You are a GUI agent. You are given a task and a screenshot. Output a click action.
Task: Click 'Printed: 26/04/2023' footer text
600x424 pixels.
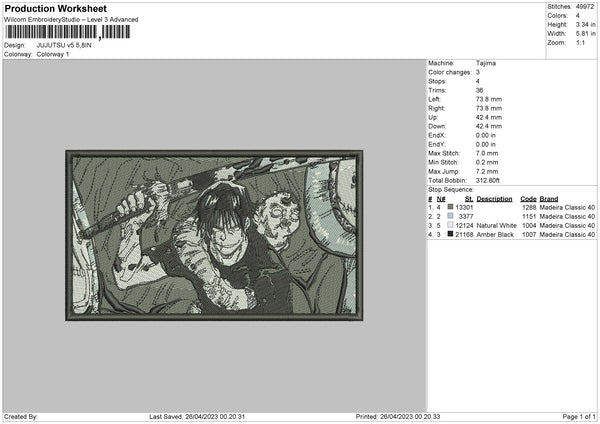click(x=398, y=417)
